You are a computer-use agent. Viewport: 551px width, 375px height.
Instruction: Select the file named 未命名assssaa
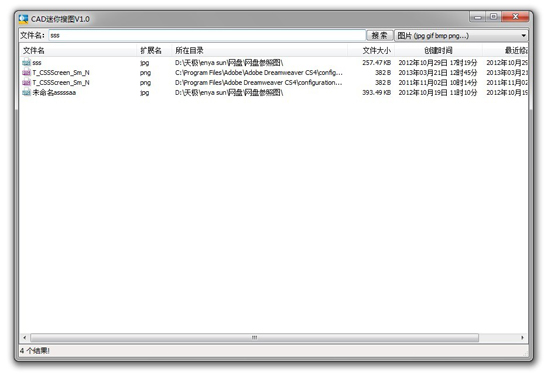click(x=54, y=92)
